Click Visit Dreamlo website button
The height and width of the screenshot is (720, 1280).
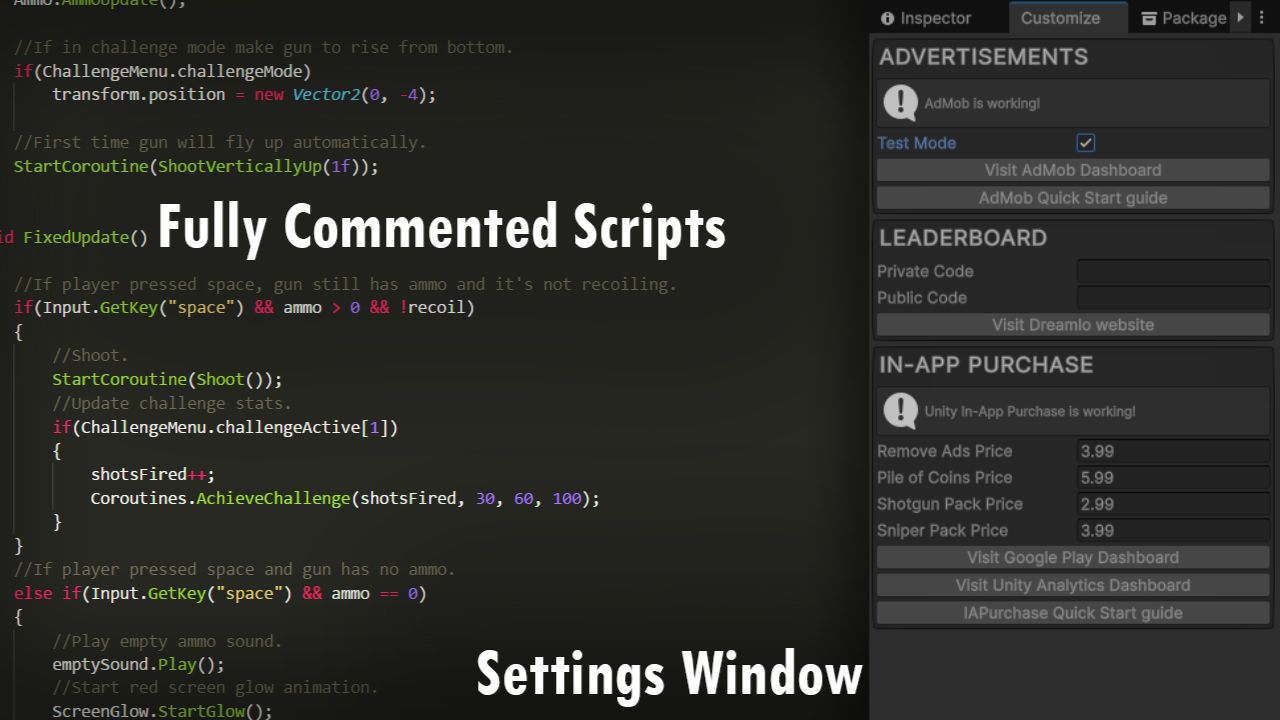click(1072, 325)
